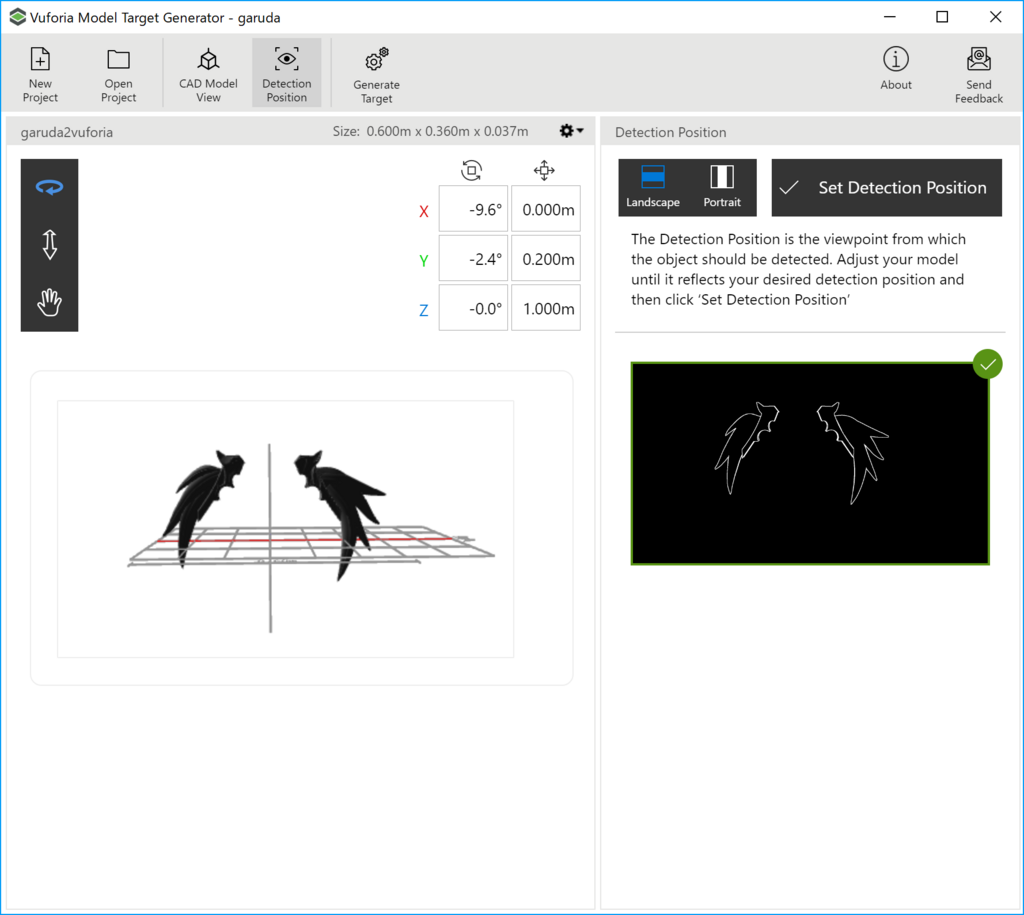Edit X translation field 0.000m
The width and height of the screenshot is (1024, 915).
click(x=546, y=209)
